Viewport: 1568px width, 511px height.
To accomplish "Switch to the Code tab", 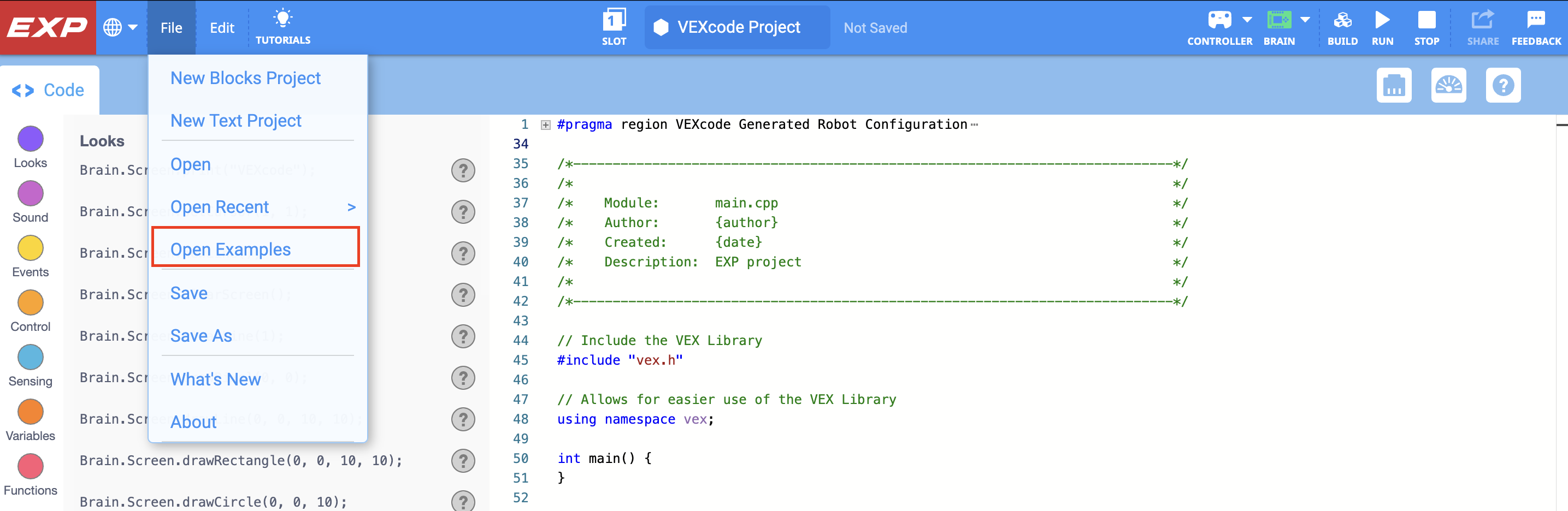I will point(49,90).
